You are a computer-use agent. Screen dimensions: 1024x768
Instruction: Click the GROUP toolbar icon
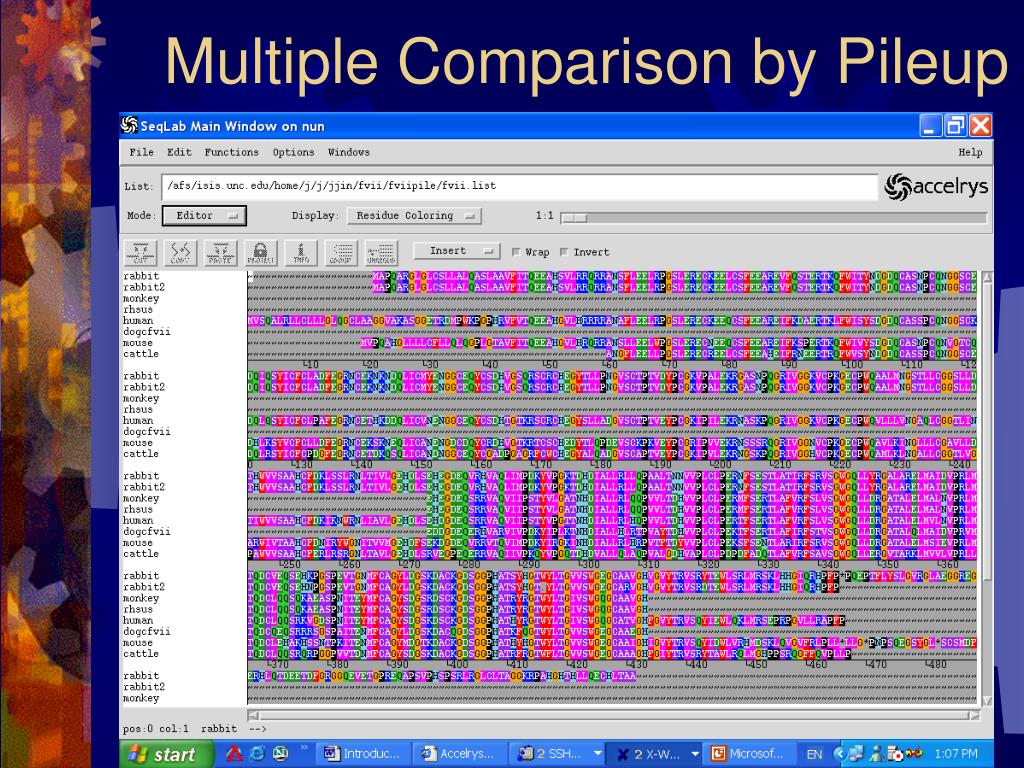tap(341, 253)
